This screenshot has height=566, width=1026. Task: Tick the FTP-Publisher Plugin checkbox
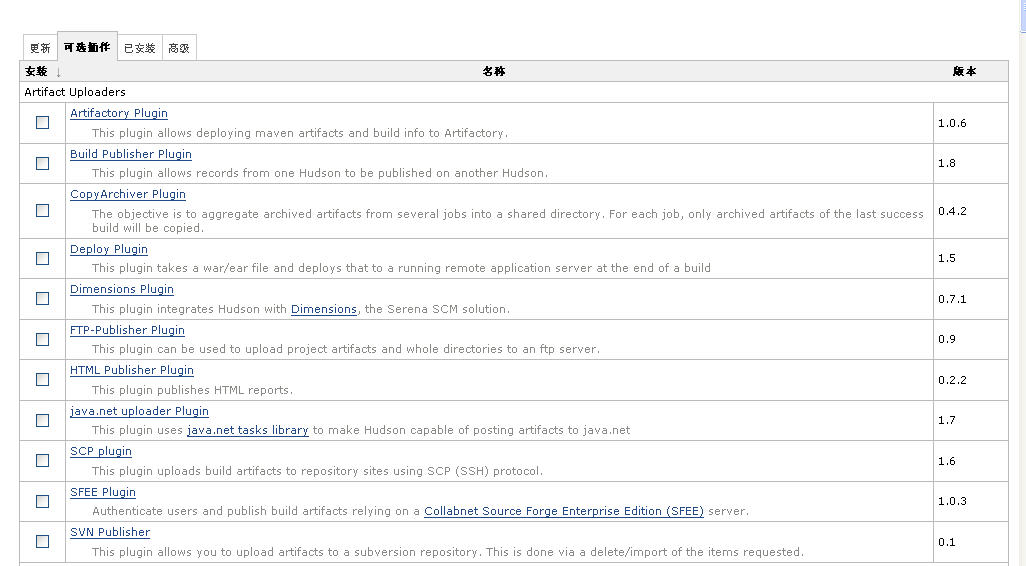click(x=43, y=339)
